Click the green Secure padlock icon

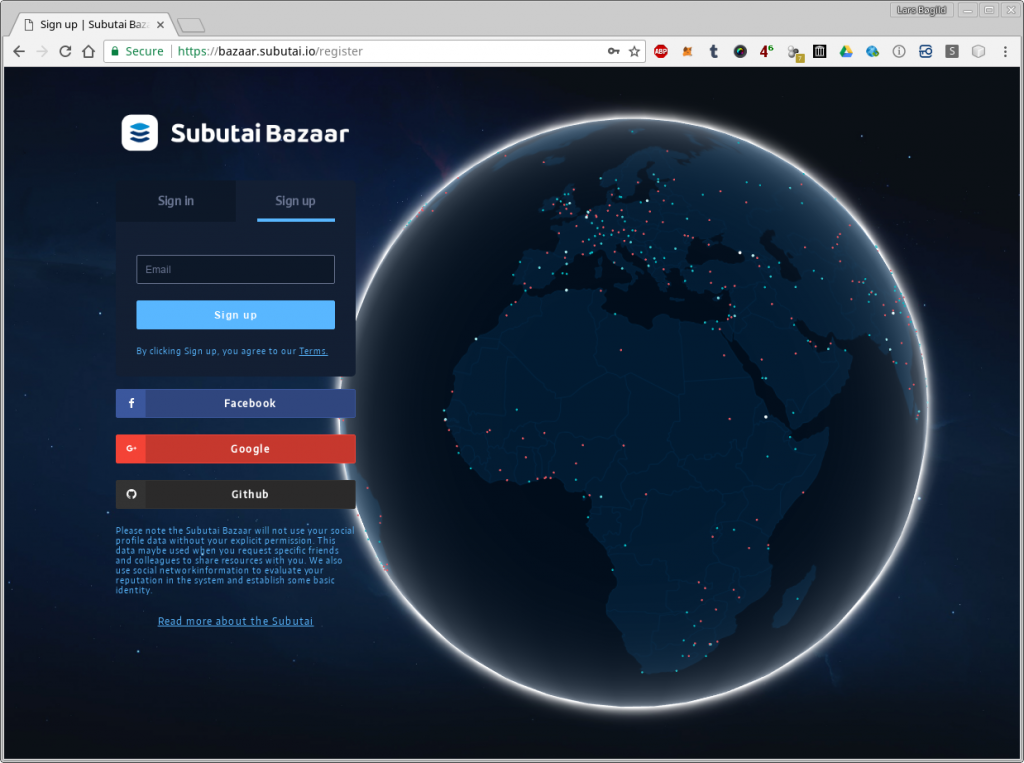(x=115, y=51)
